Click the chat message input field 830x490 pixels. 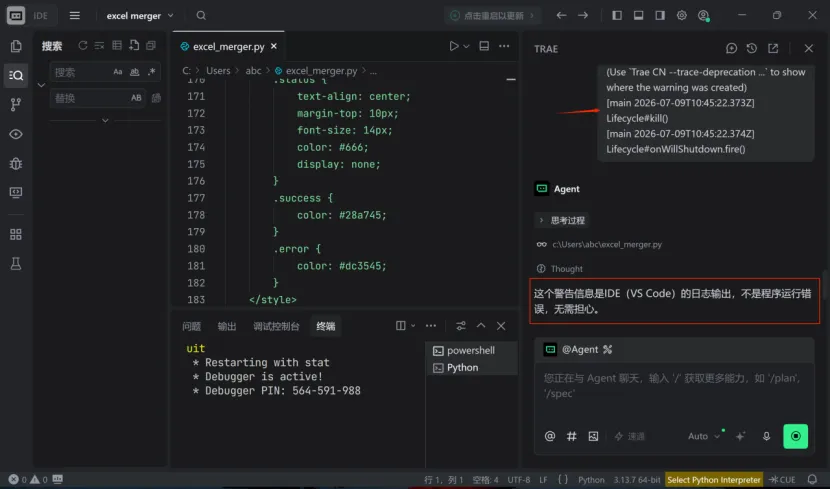[673, 393]
